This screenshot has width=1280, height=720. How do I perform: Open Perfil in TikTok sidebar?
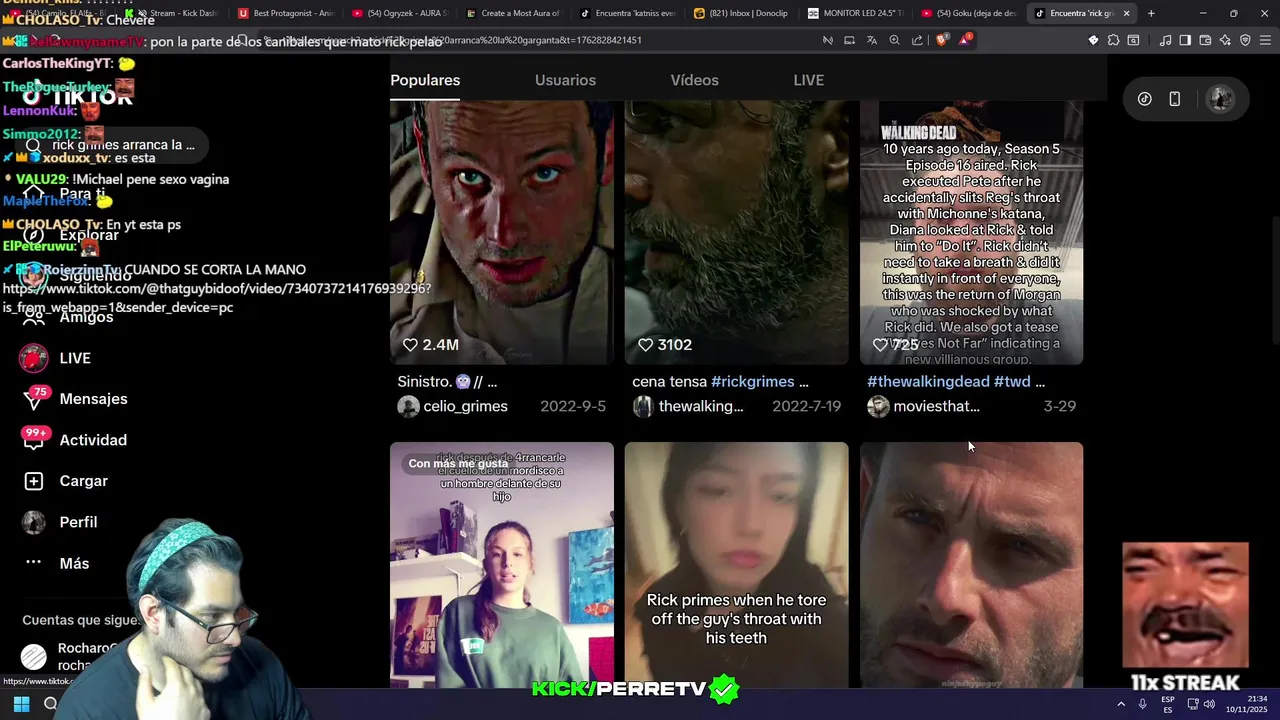point(62,522)
